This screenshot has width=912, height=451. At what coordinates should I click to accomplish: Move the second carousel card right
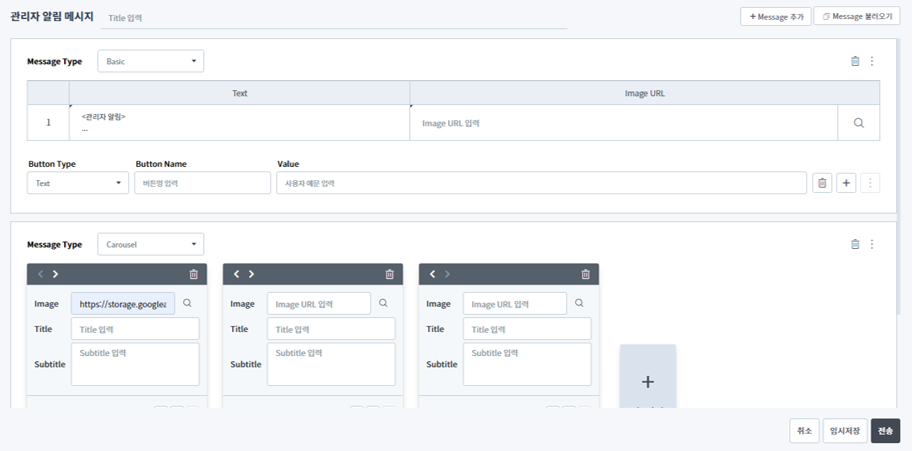pos(251,274)
